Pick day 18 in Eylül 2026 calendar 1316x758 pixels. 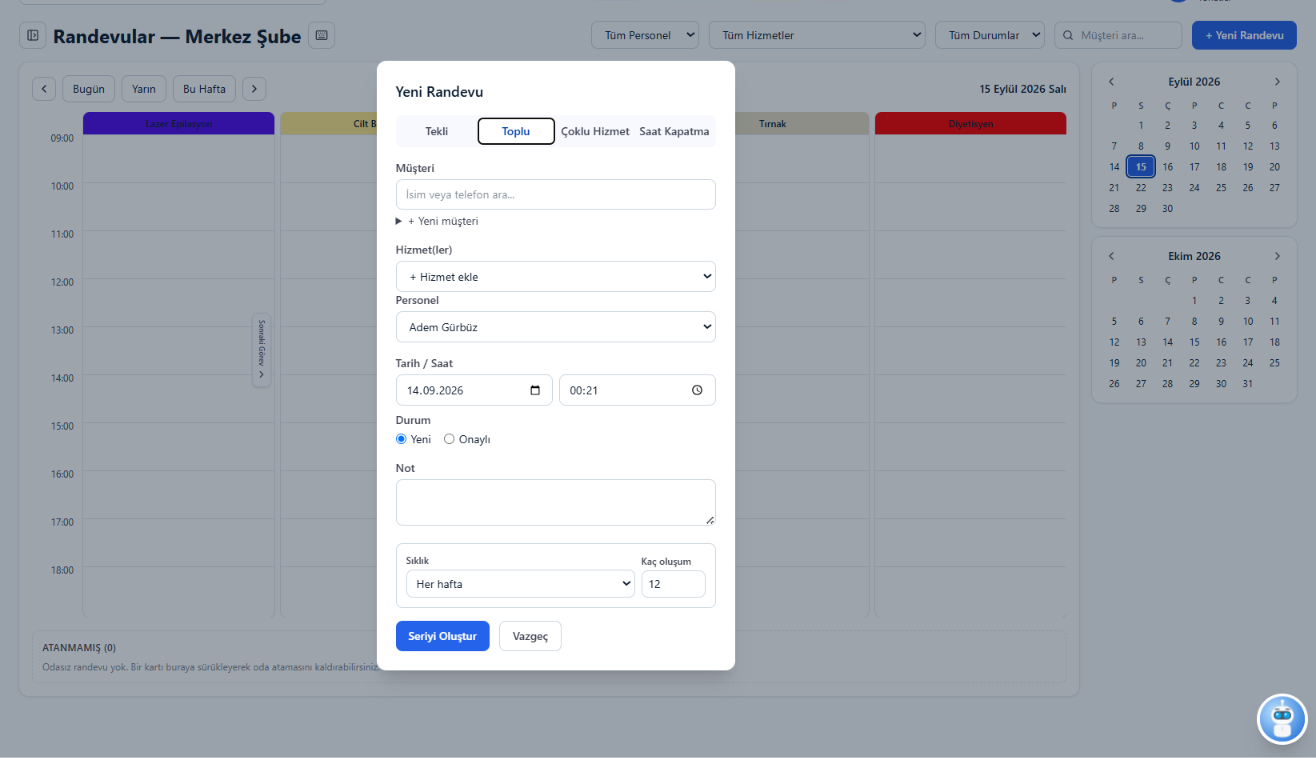click(1221, 167)
